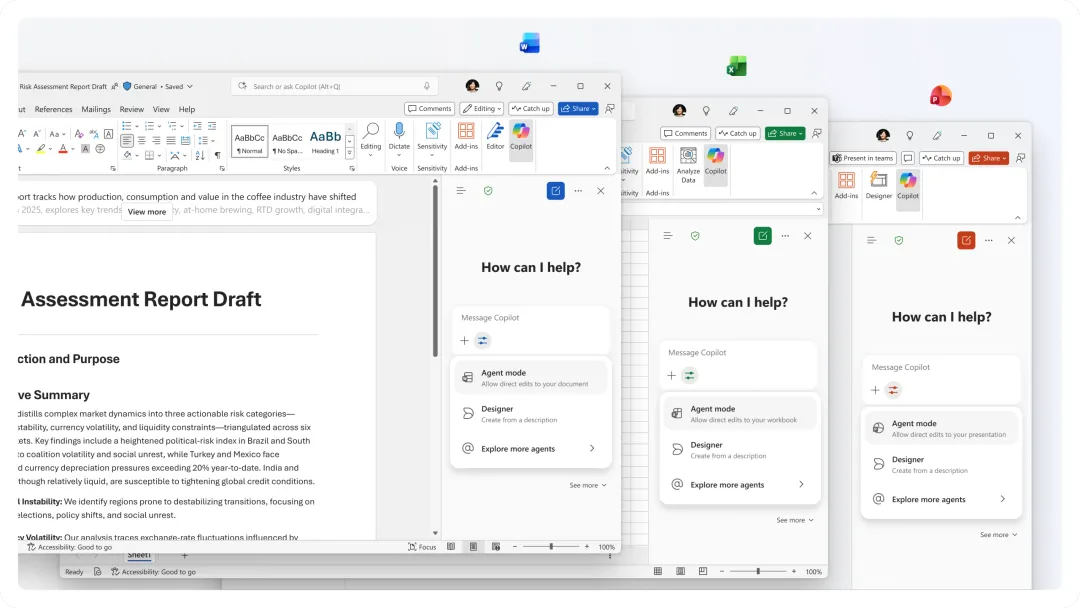
Task: Expand See more in PowerPoint's Copilot pane
Action: tap(999, 535)
